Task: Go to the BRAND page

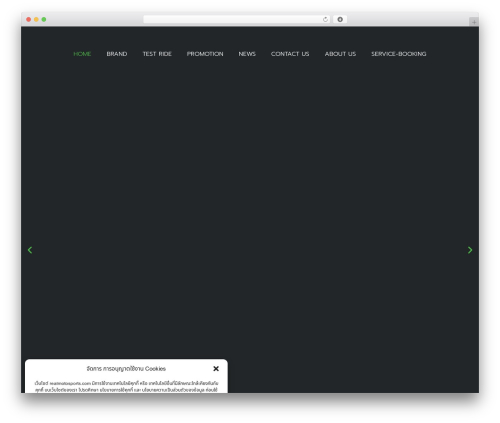Action: [x=117, y=54]
